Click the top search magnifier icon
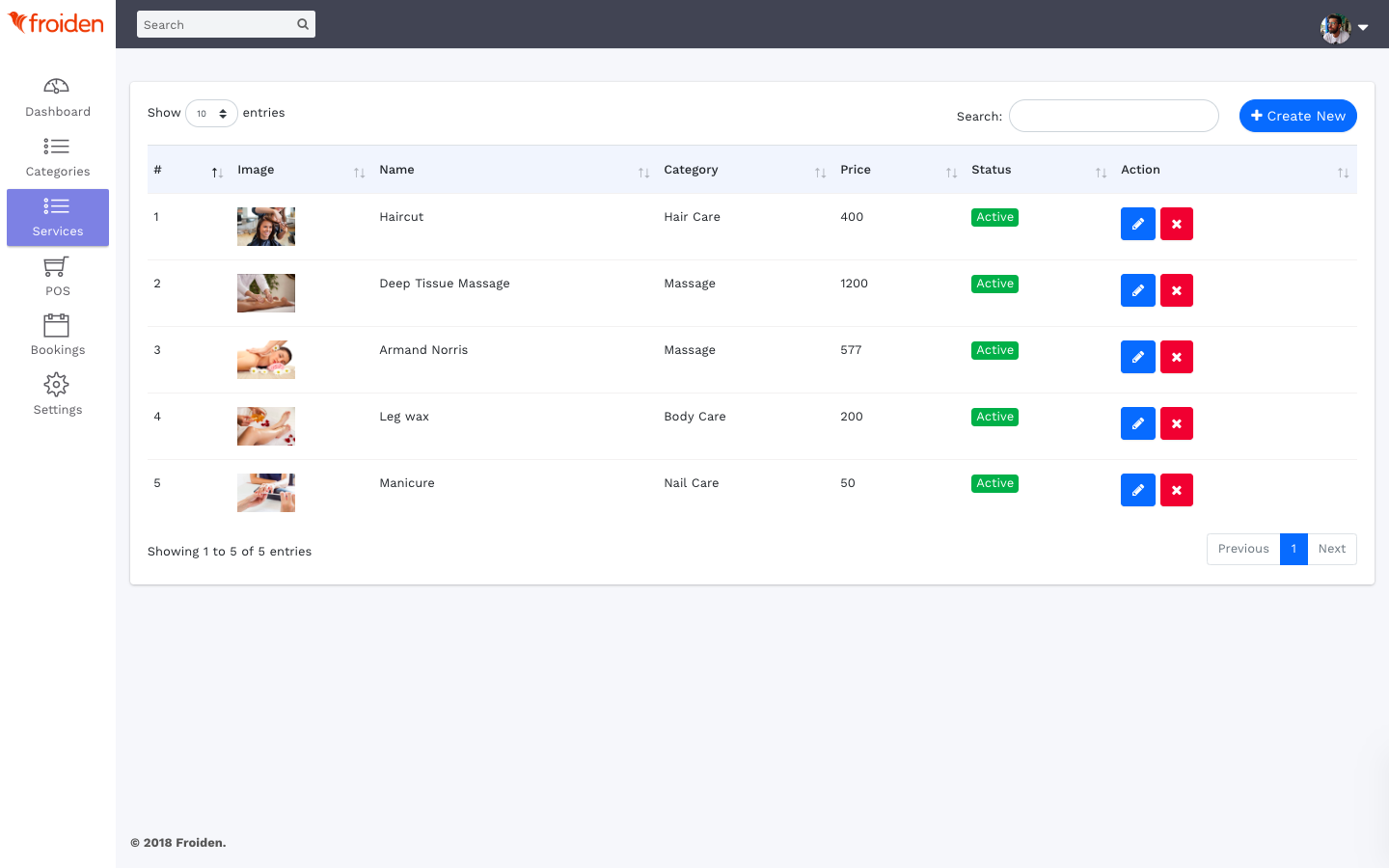1389x868 pixels. coord(303,24)
